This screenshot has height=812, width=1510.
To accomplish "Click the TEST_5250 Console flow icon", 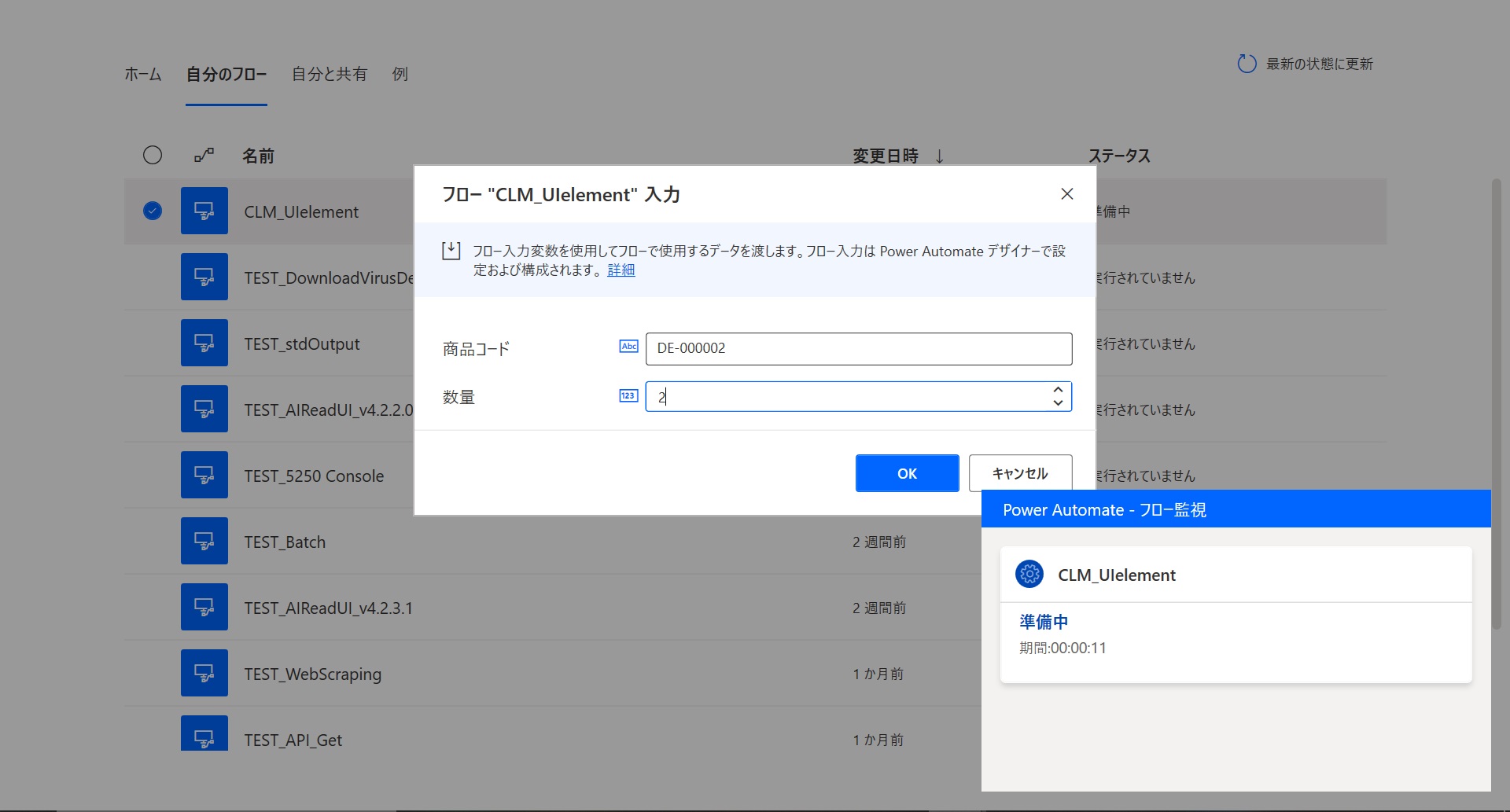I will [204, 475].
